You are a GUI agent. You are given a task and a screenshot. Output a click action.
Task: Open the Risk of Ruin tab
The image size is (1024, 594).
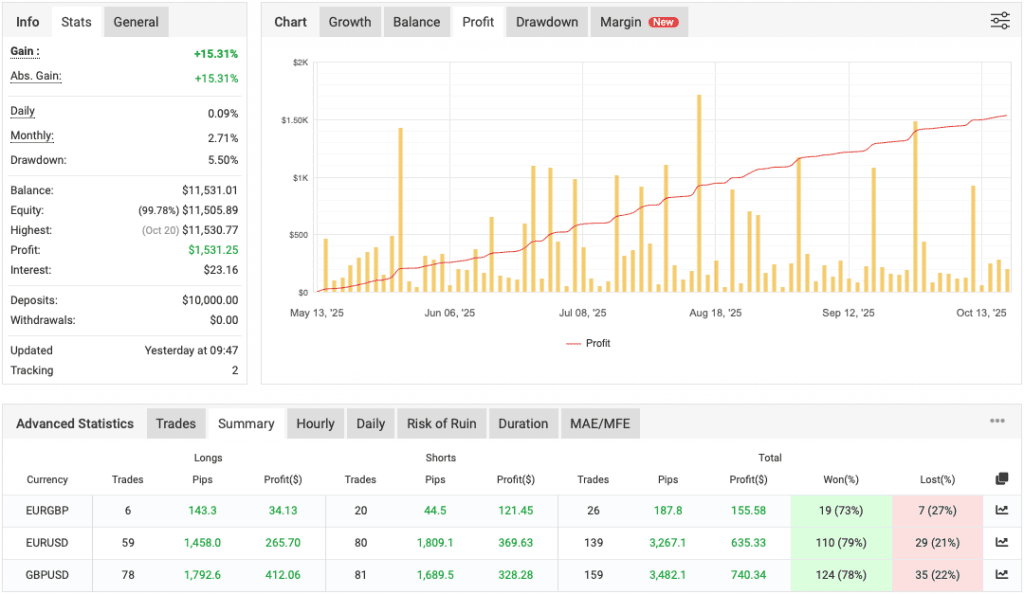click(441, 423)
